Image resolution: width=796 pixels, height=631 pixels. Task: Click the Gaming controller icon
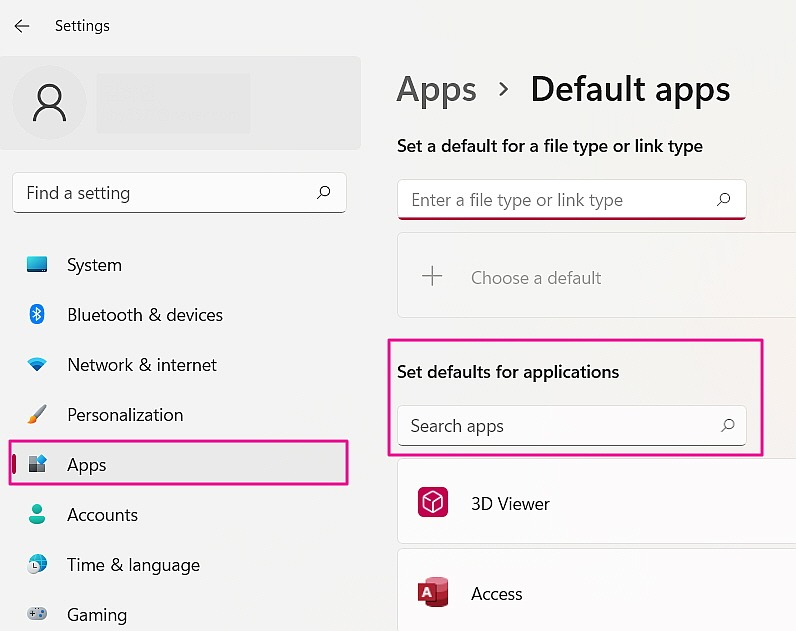[37, 614]
